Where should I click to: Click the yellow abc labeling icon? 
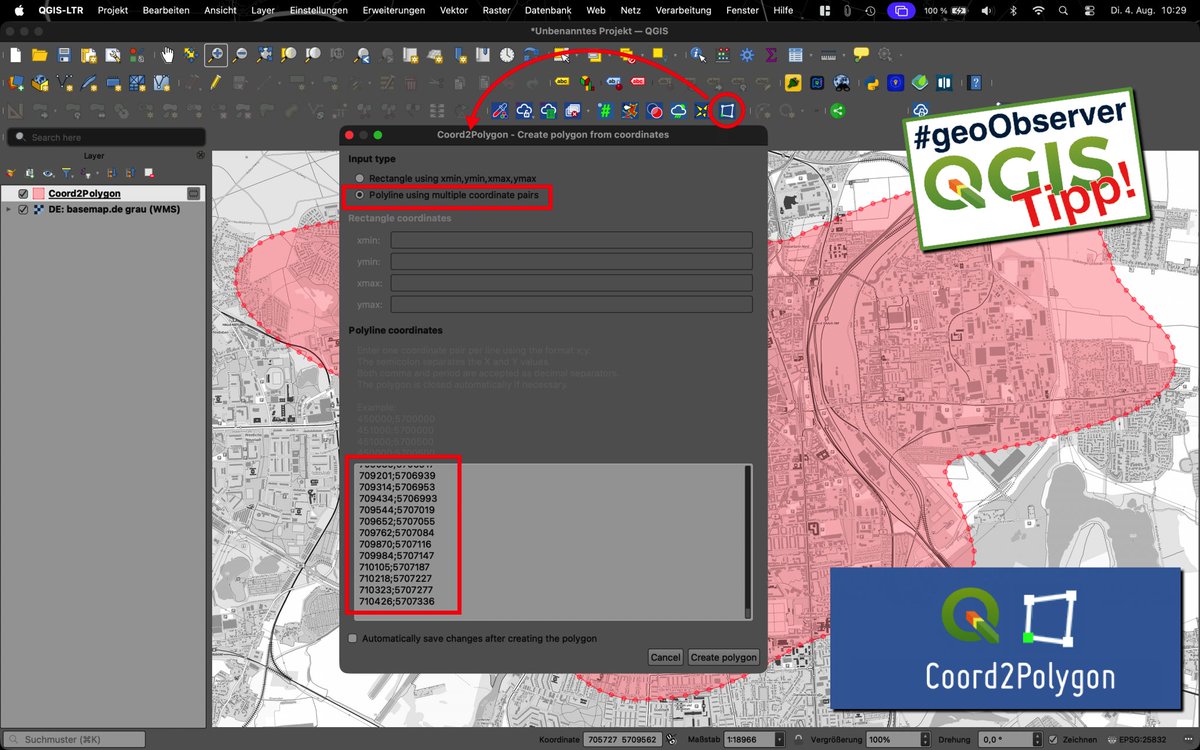[562, 82]
